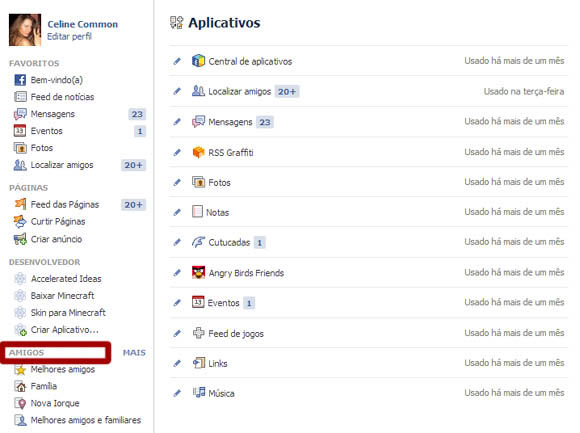Click MAIS next to Amigos section
Viewport: 580px width, 433px height.
coord(134,353)
